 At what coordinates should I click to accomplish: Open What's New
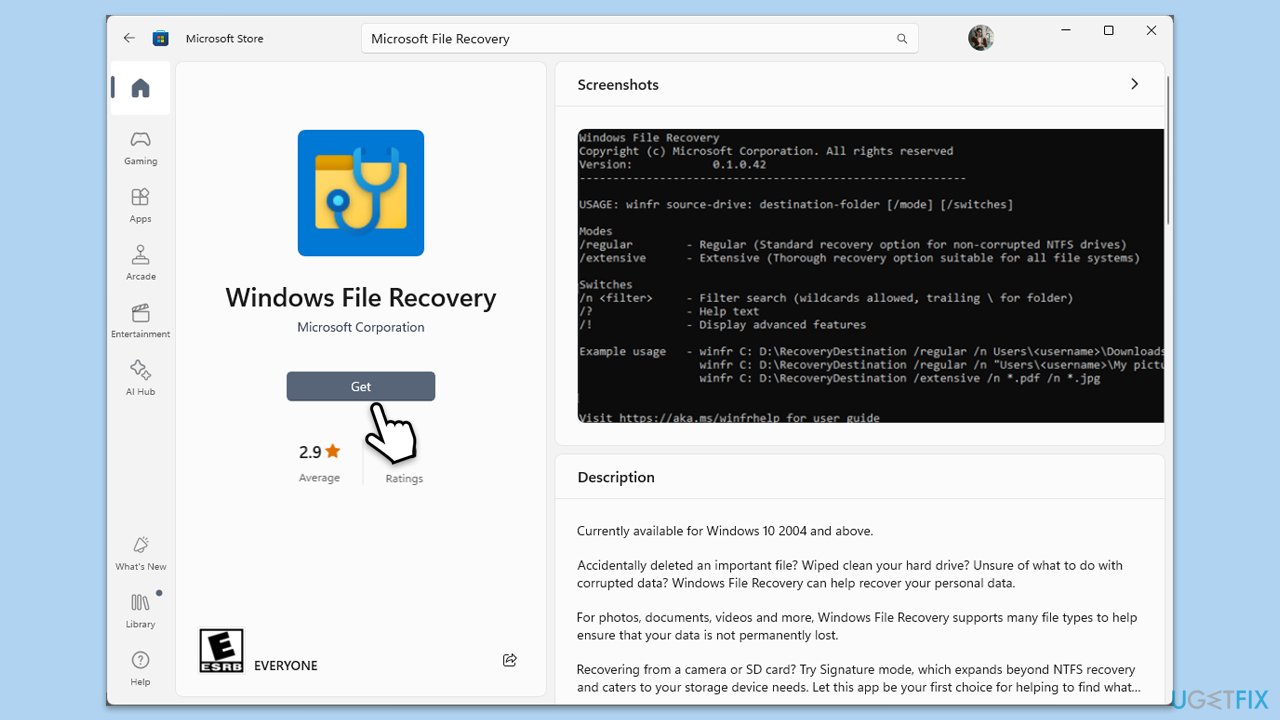coord(141,553)
